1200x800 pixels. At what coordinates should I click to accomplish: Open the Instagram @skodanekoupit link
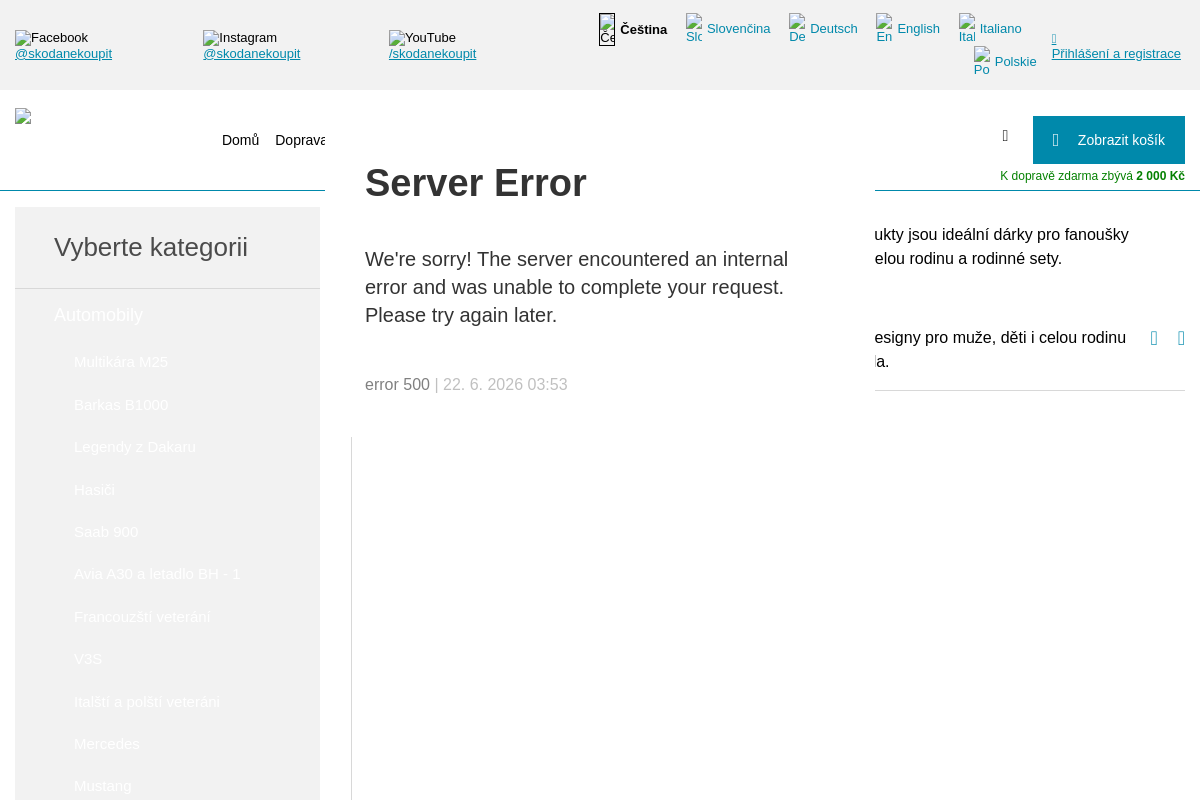click(x=251, y=54)
